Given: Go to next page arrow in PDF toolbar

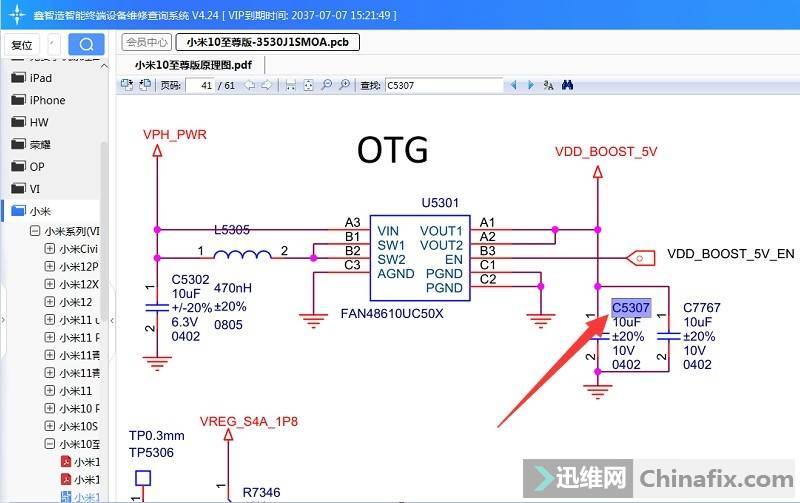Looking at the screenshot, I should pyautogui.click(x=266, y=86).
